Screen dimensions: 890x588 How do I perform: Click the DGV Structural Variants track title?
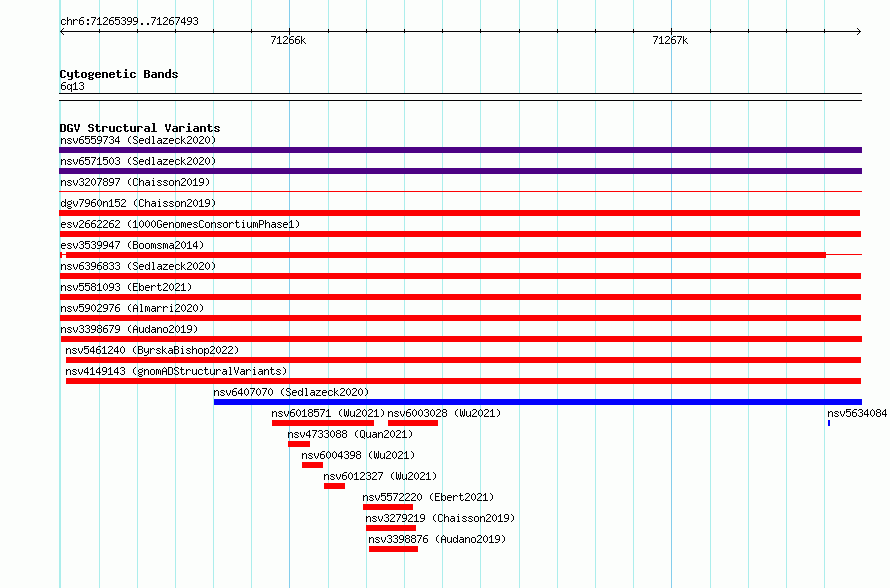click(x=140, y=128)
